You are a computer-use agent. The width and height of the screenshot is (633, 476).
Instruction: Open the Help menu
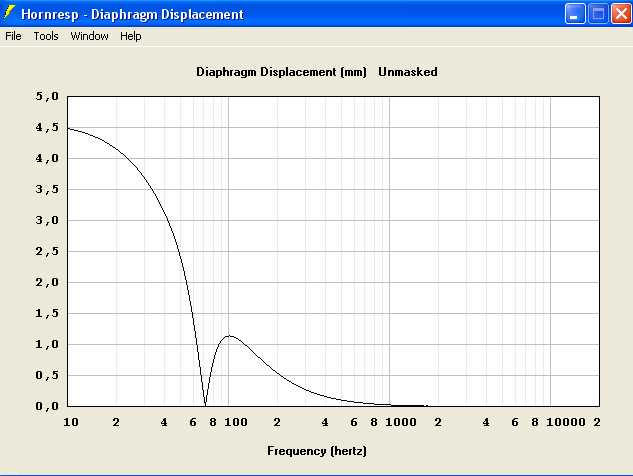coord(130,36)
